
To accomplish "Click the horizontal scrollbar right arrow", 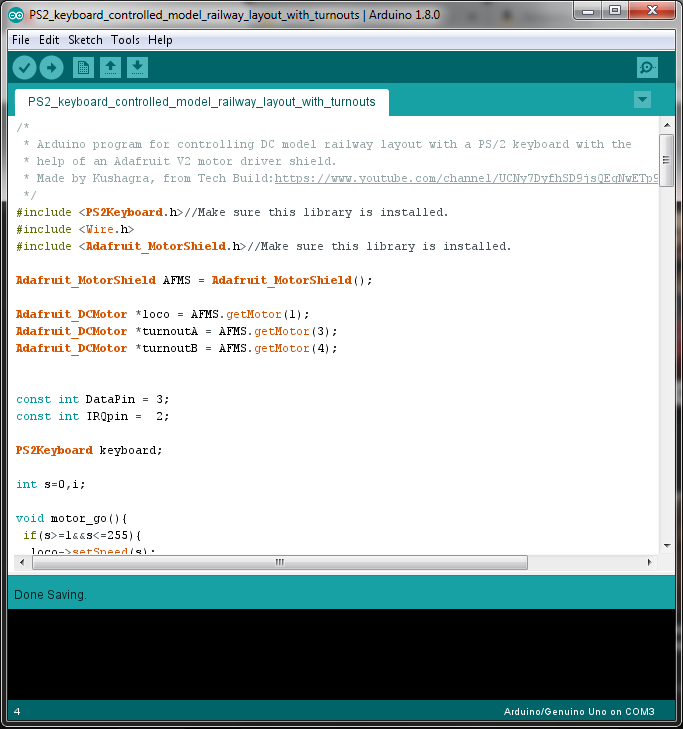I will pos(650,562).
